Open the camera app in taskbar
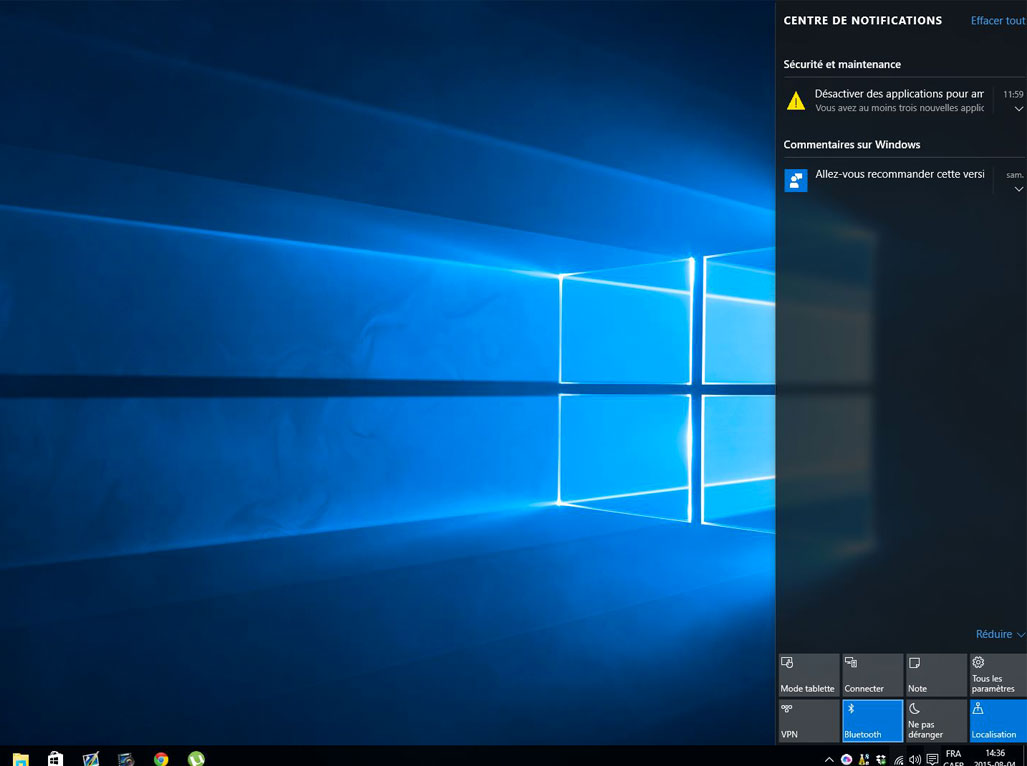 tap(126, 759)
